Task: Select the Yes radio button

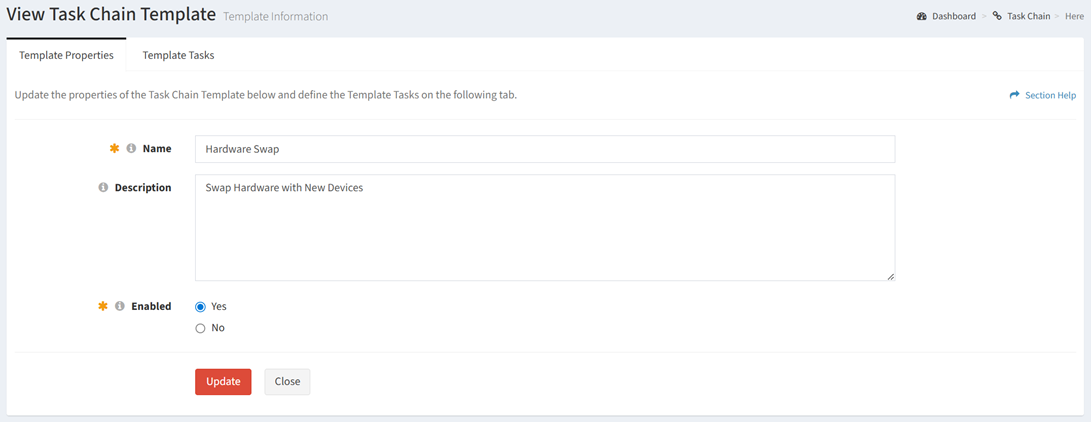Action: (x=200, y=307)
